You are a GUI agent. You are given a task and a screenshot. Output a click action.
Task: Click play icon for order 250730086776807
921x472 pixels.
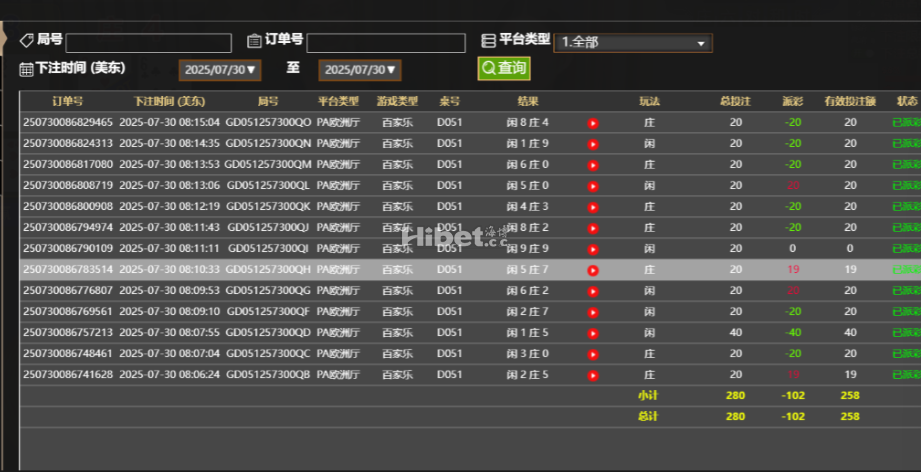592,291
